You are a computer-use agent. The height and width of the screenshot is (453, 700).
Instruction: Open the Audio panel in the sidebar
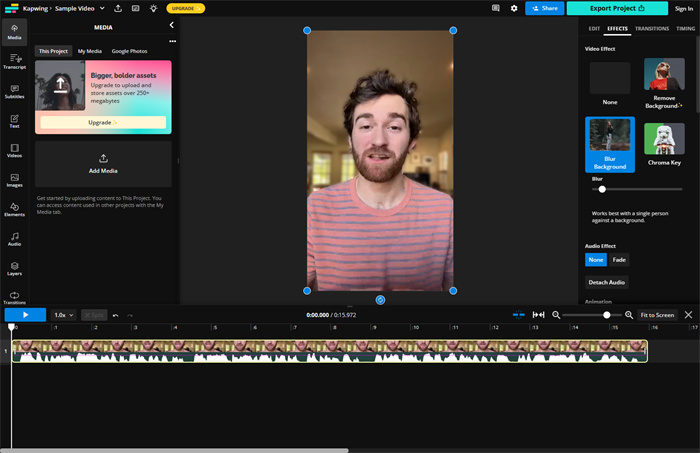click(15, 239)
